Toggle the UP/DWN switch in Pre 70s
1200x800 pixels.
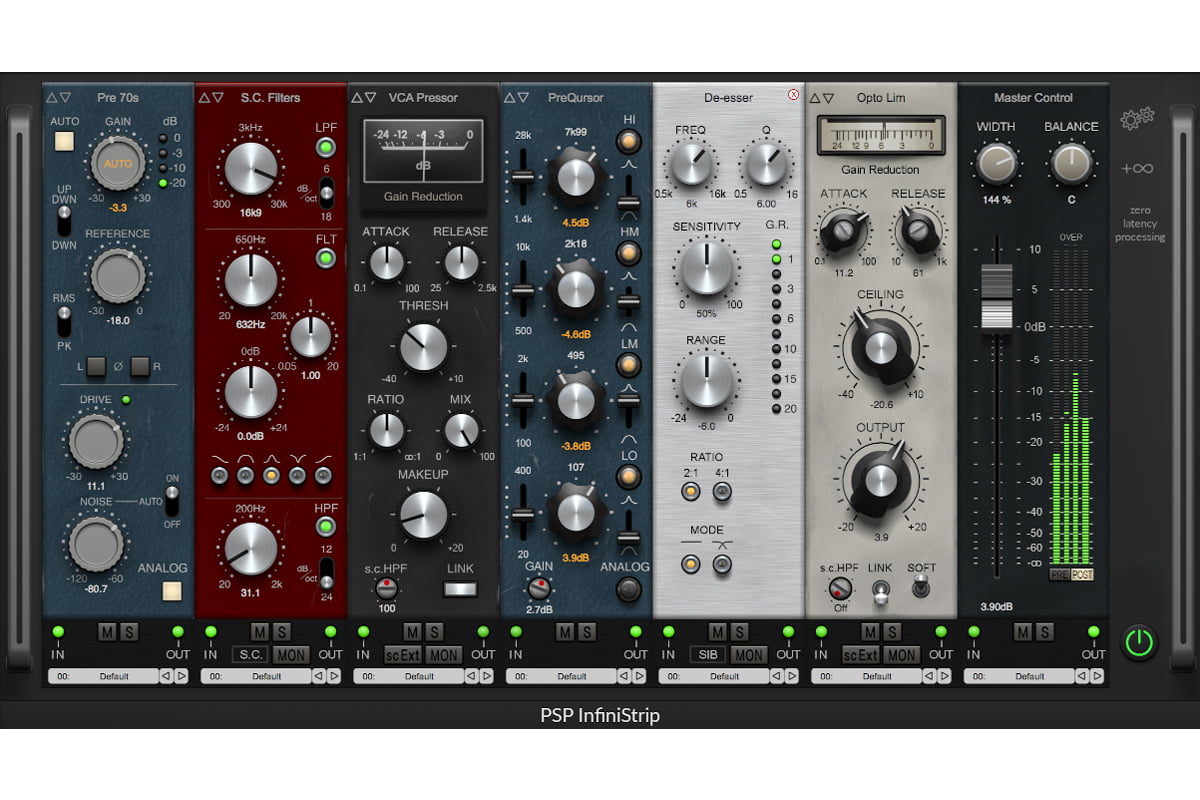65,220
